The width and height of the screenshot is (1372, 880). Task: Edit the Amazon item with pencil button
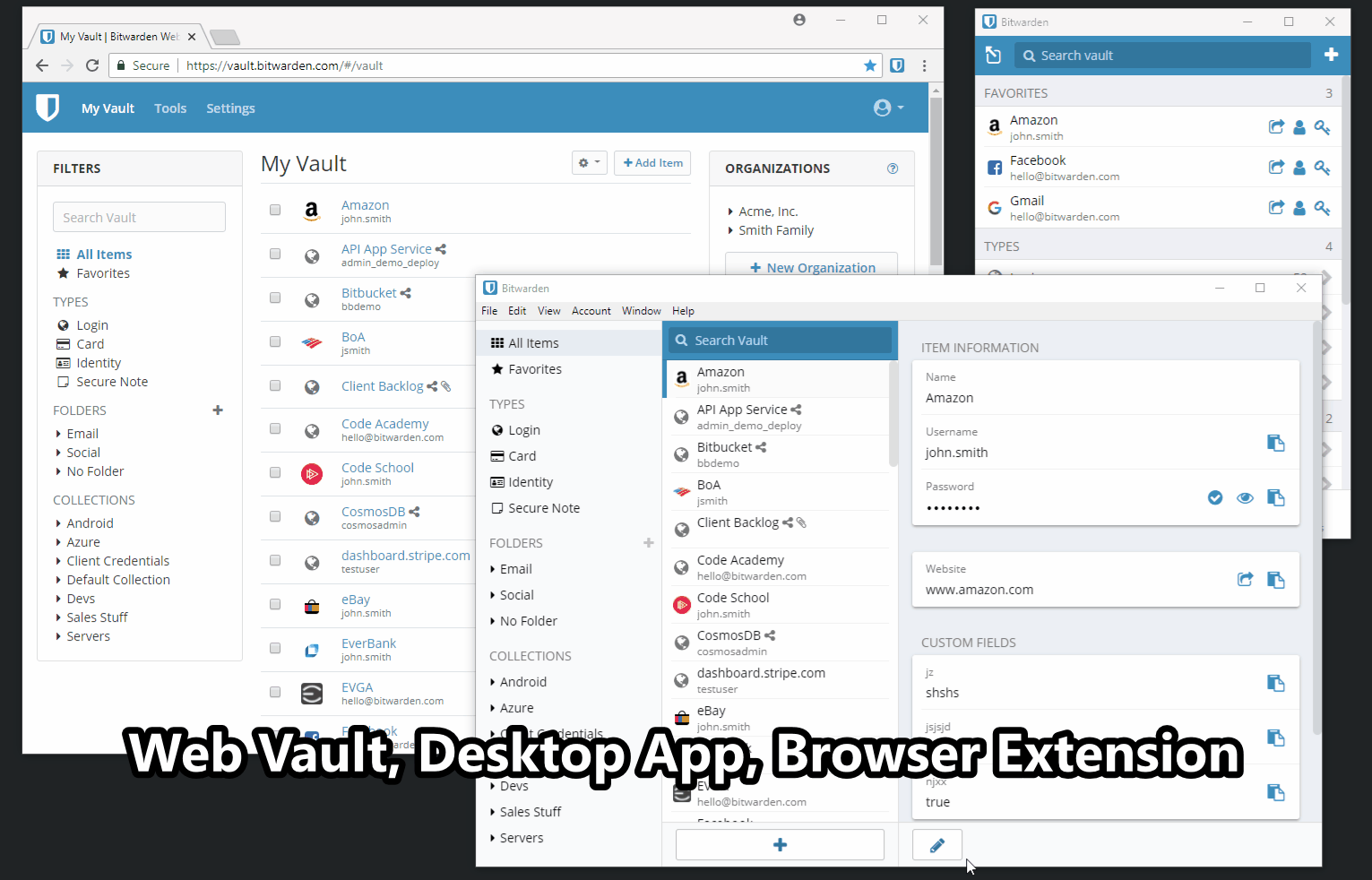click(936, 844)
